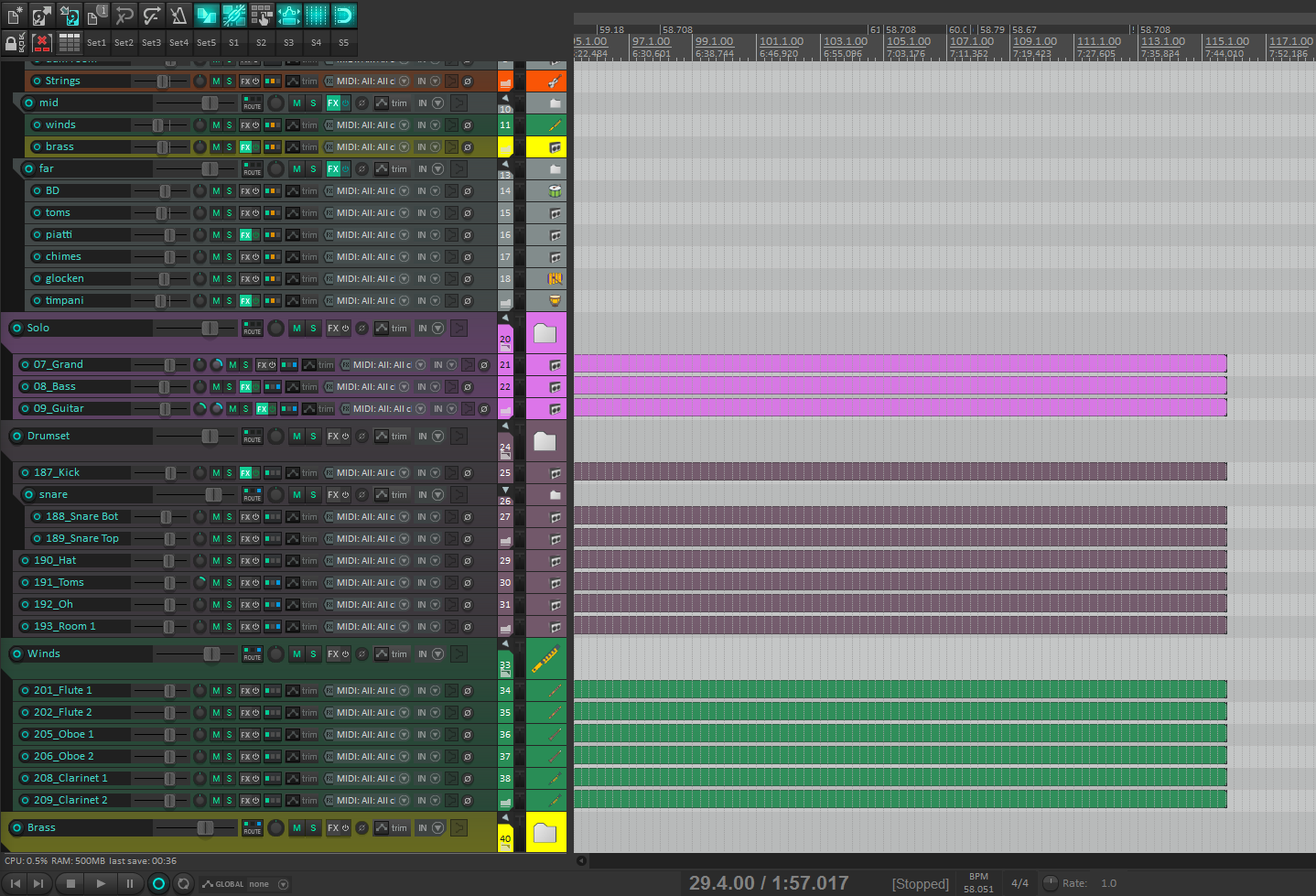Click the Redo arrow icon

(152, 15)
